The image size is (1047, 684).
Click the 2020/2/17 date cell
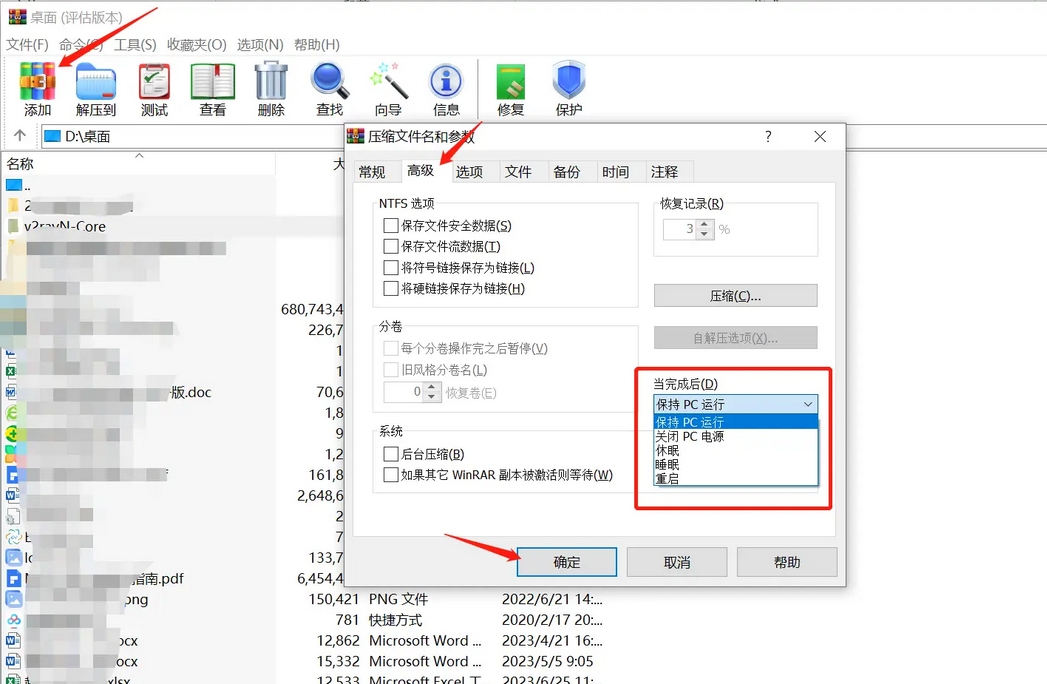pyautogui.click(x=552, y=620)
